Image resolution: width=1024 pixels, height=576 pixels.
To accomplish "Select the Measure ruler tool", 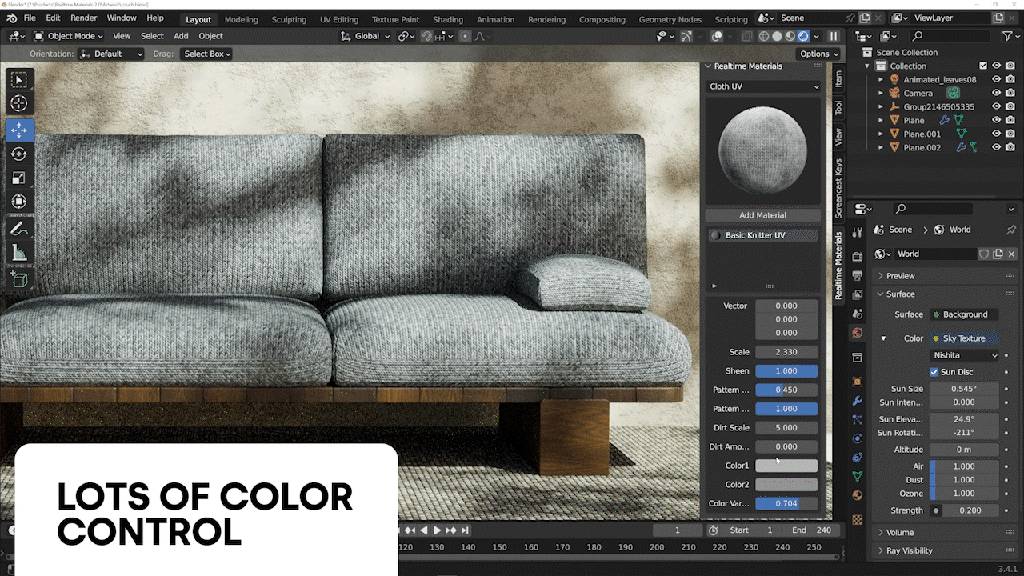I will point(19,253).
